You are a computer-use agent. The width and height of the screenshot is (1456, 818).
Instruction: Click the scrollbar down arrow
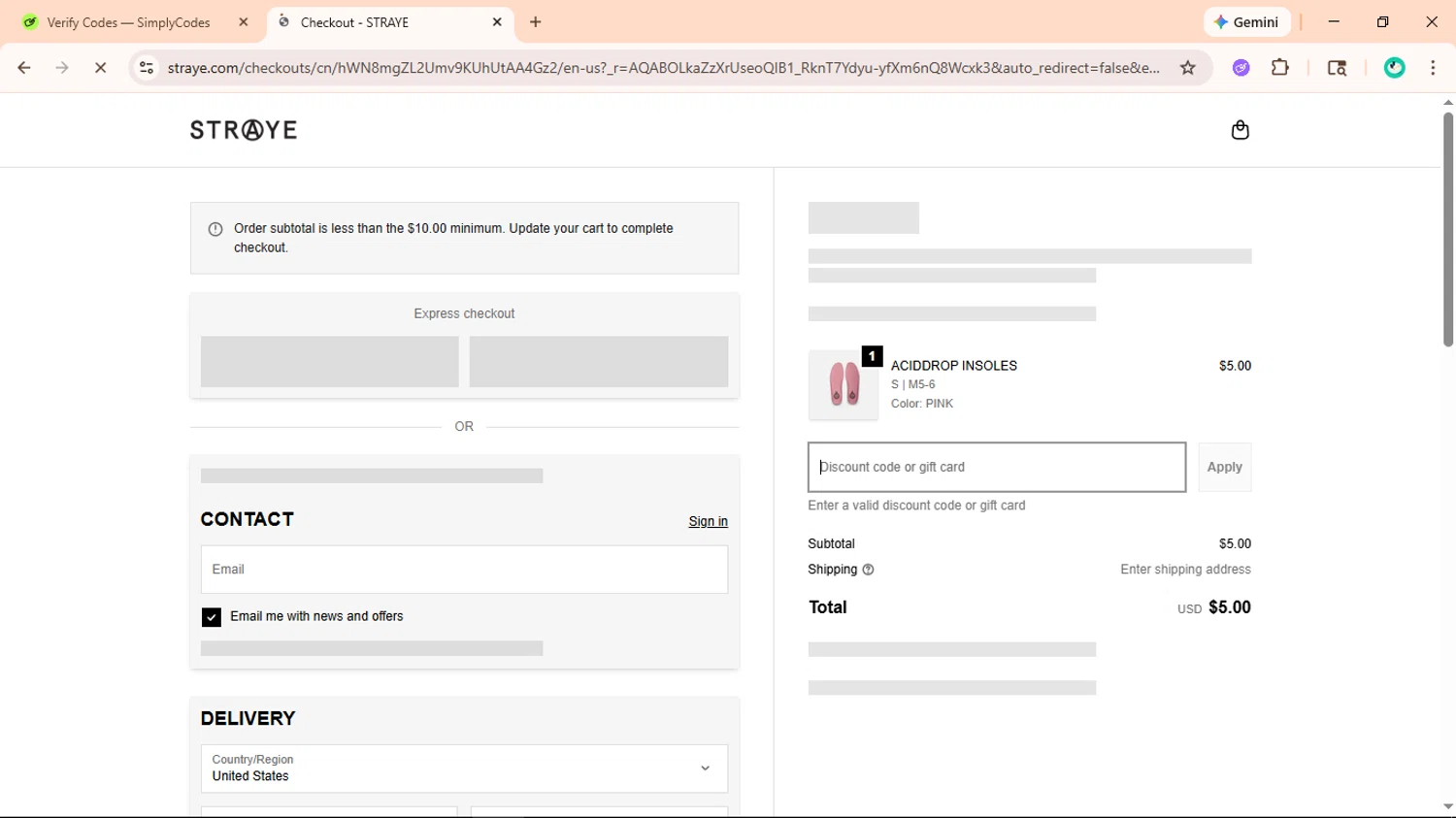coord(1447,806)
